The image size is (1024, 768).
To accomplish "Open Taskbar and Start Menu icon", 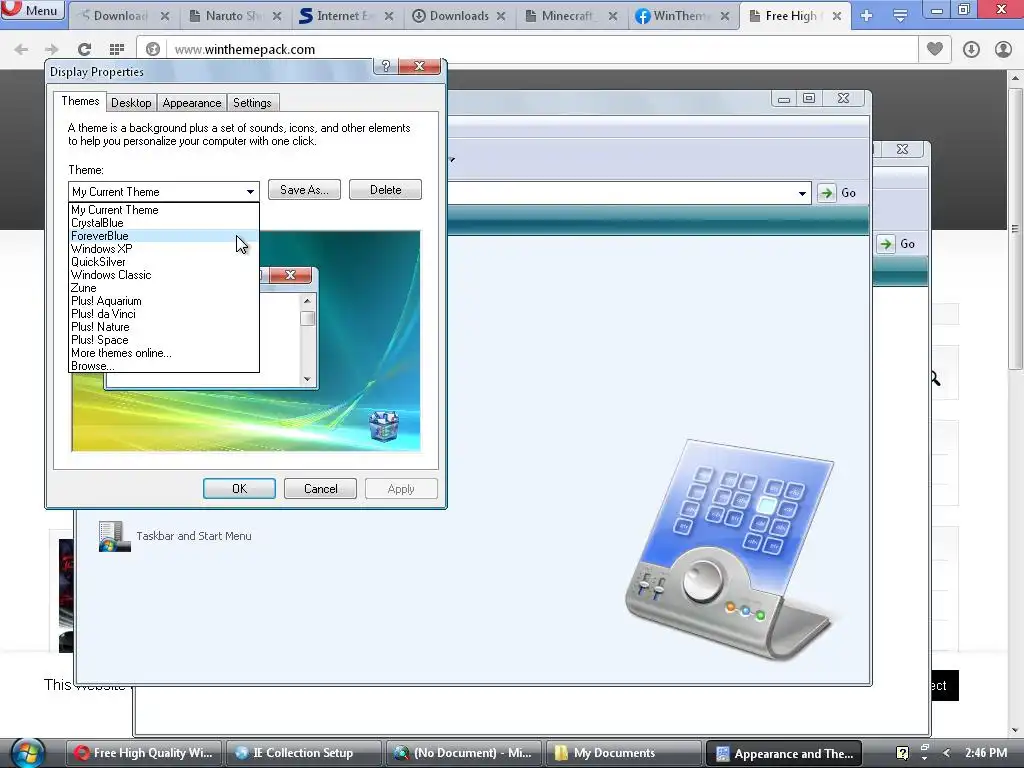I will pos(114,536).
